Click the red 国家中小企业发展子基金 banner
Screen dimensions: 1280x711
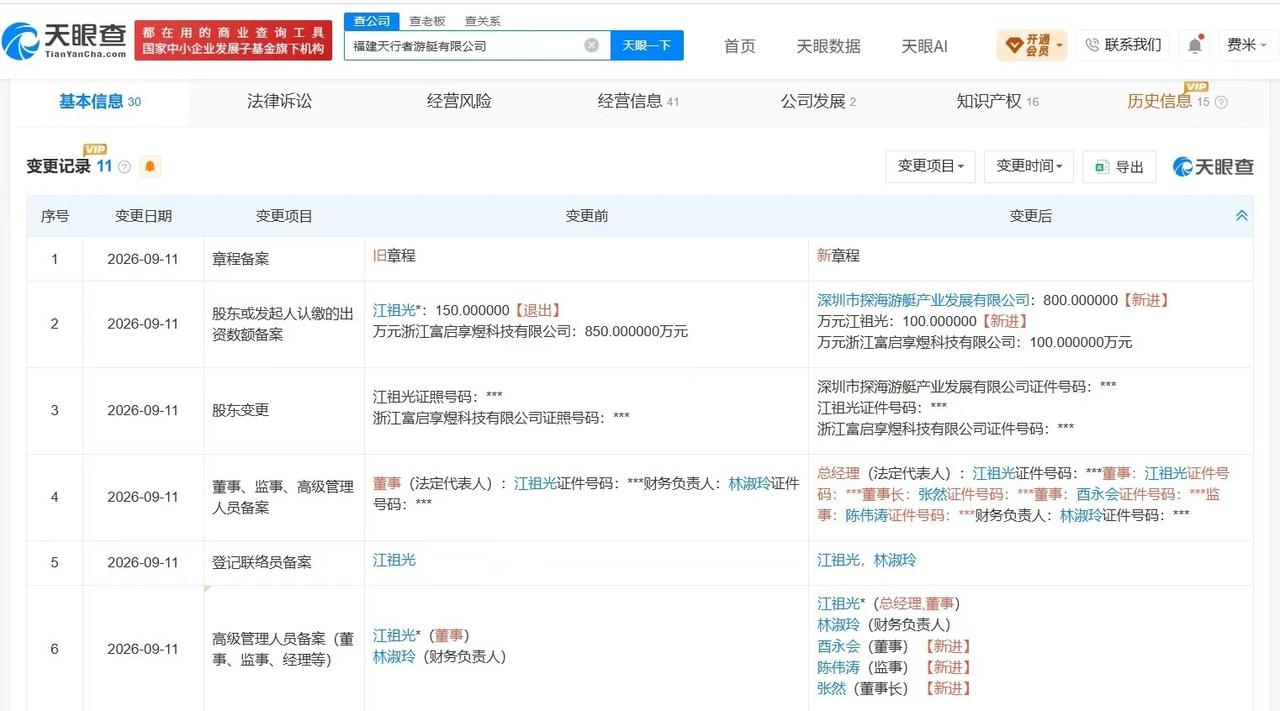pyautogui.click(x=233, y=40)
